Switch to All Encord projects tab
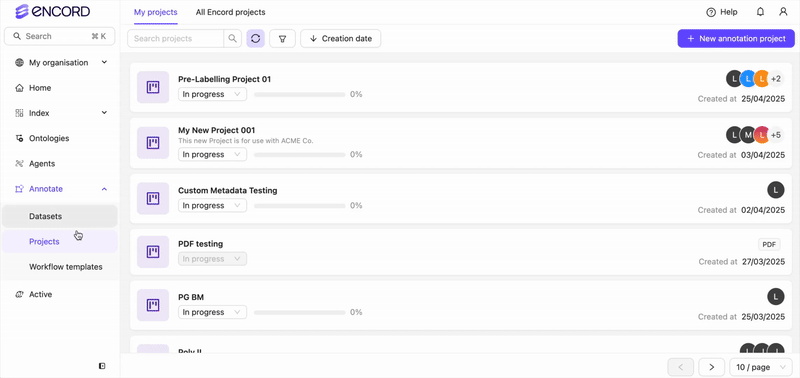This screenshot has width=800, height=378. [x=231, y=12]
